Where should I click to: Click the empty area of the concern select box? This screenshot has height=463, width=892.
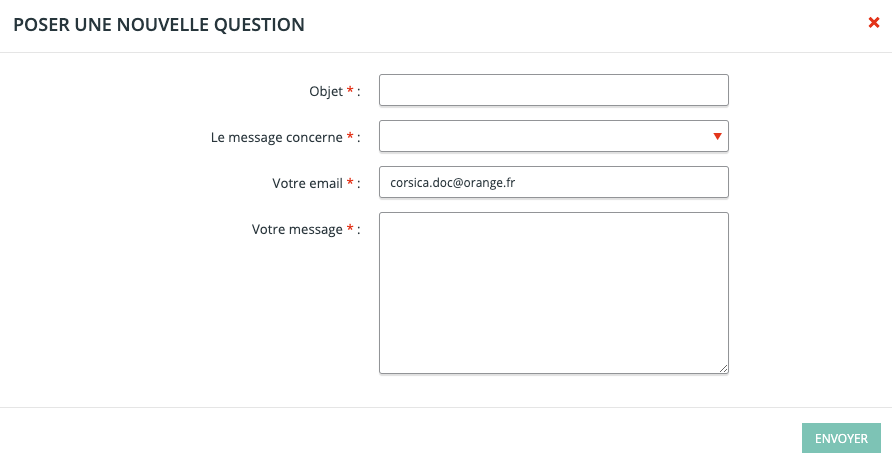(x=540, y=136)
